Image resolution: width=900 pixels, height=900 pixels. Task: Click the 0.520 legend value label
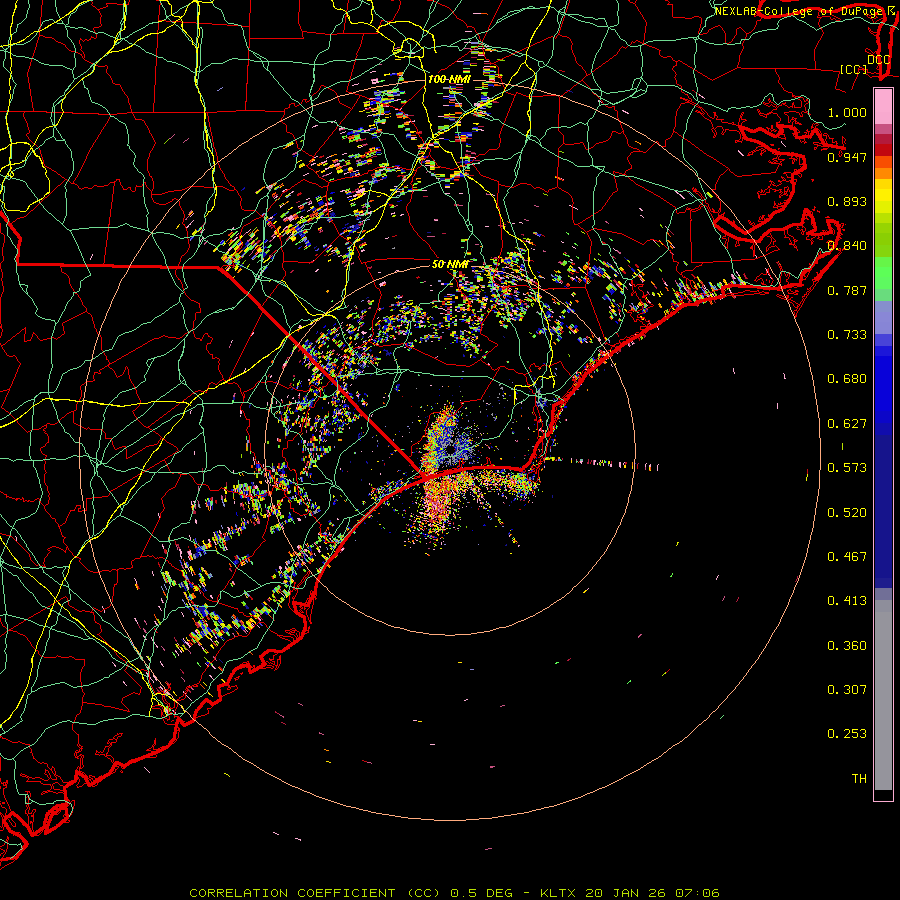click(x=847, y=513)
